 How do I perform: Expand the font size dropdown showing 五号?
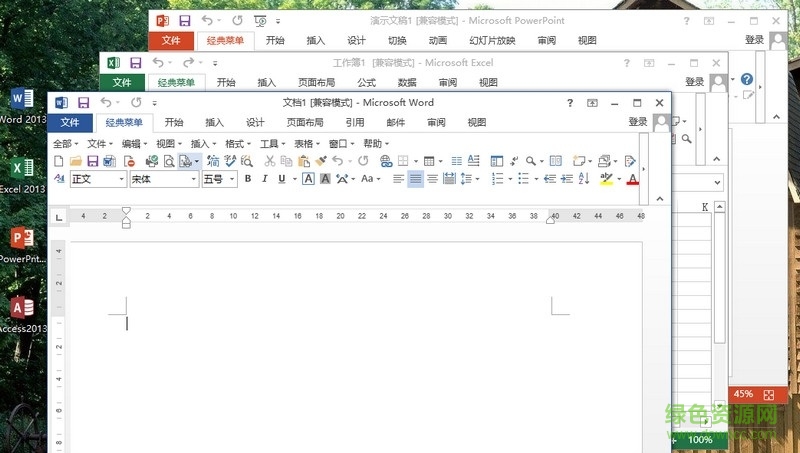pos(232,179)
